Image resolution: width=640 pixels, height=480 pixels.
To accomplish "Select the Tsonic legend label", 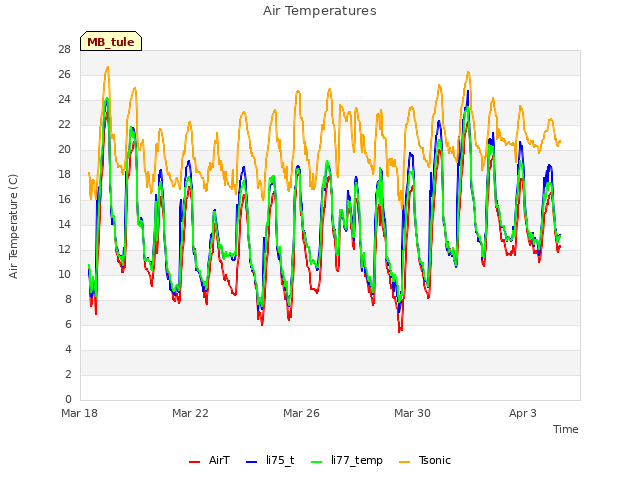I will pos(435,460).
